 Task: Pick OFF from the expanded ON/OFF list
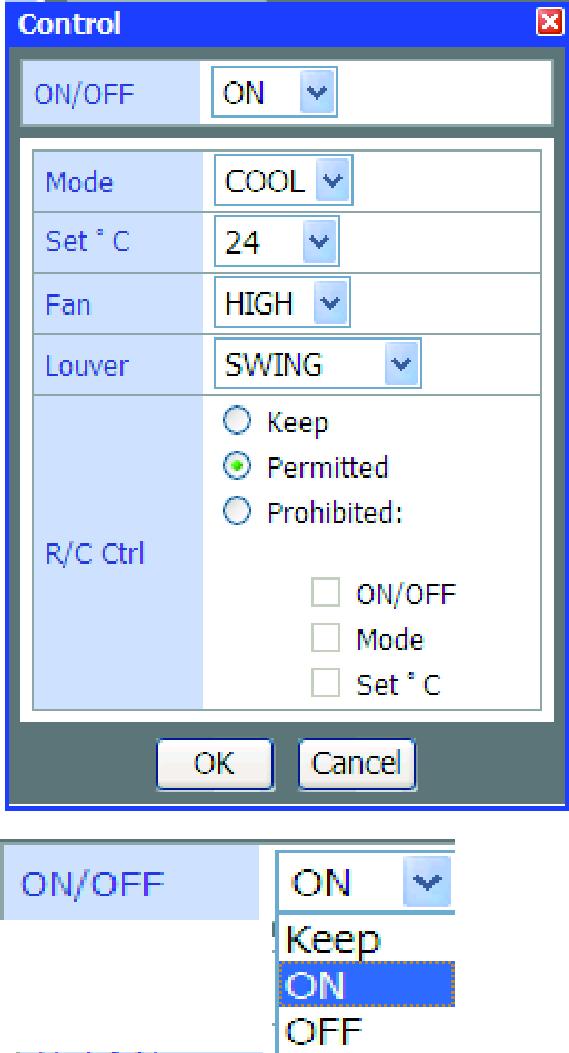367,1029
